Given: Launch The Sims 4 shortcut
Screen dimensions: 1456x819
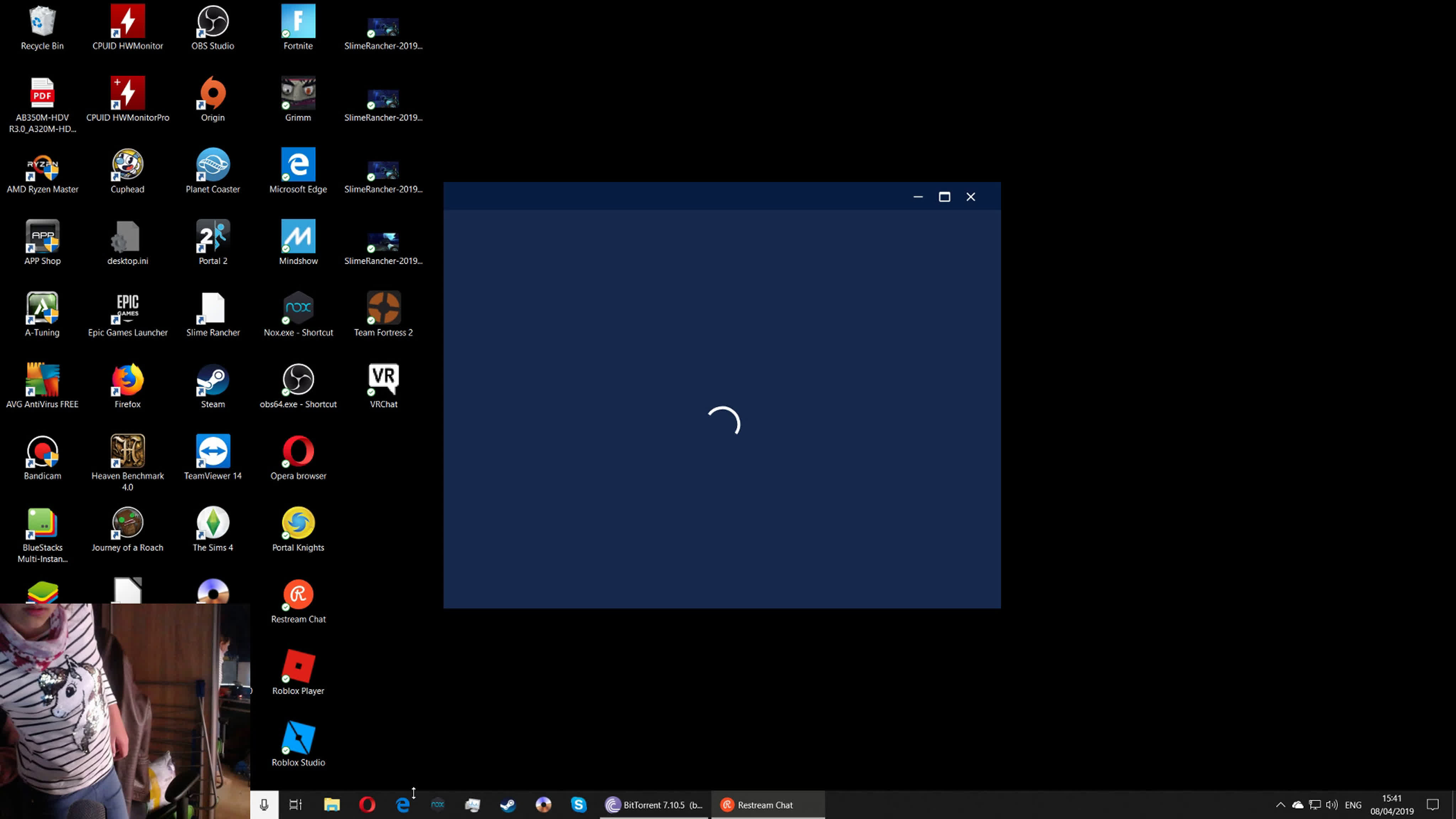Looking at the screenshot, I should [x=213, y=530].
